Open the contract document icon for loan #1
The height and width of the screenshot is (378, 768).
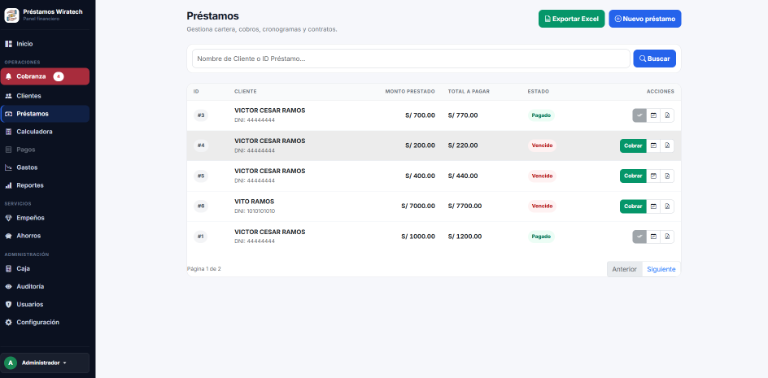coord(667,237)
